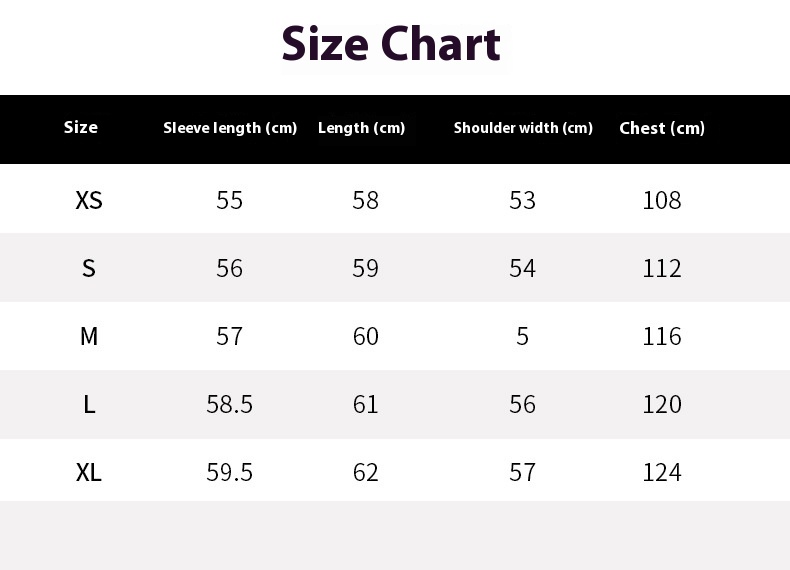Select the M size row label
Screen dimensions: 790x570
(x=89, y=336)
